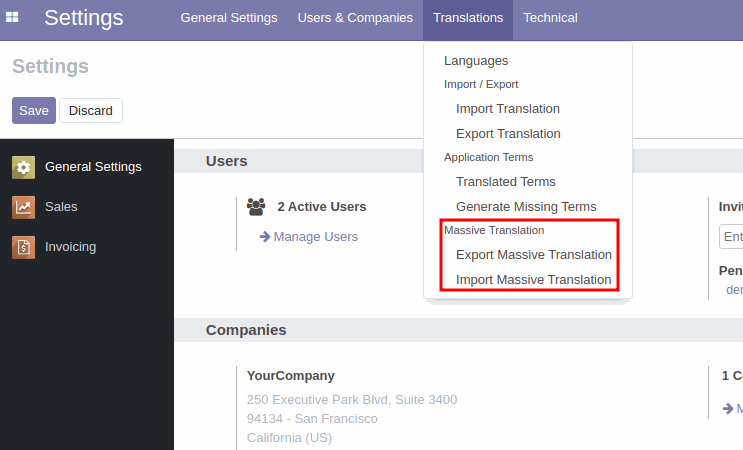Select Languages from the menu

coord(476,61)
